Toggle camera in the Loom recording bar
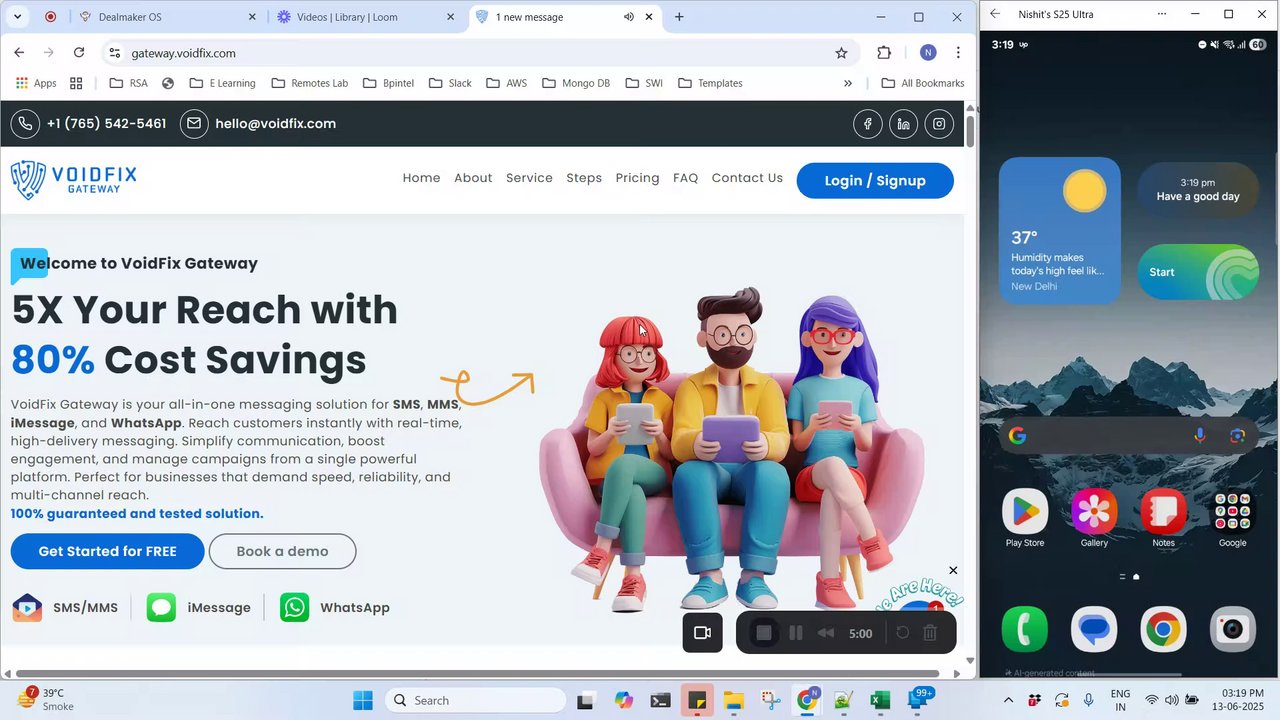 pos(702,633)
